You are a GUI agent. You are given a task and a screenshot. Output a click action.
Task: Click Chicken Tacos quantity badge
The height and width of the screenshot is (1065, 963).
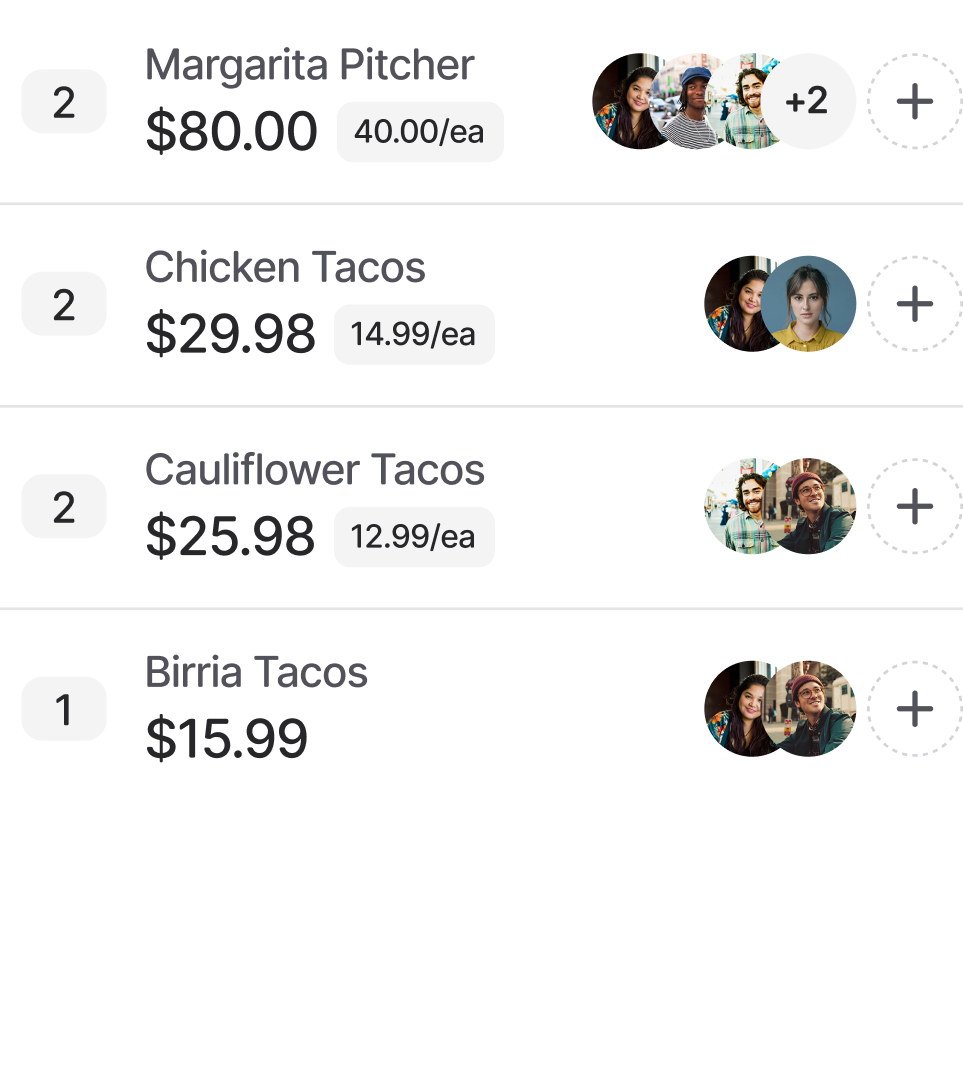click(64, 304)
